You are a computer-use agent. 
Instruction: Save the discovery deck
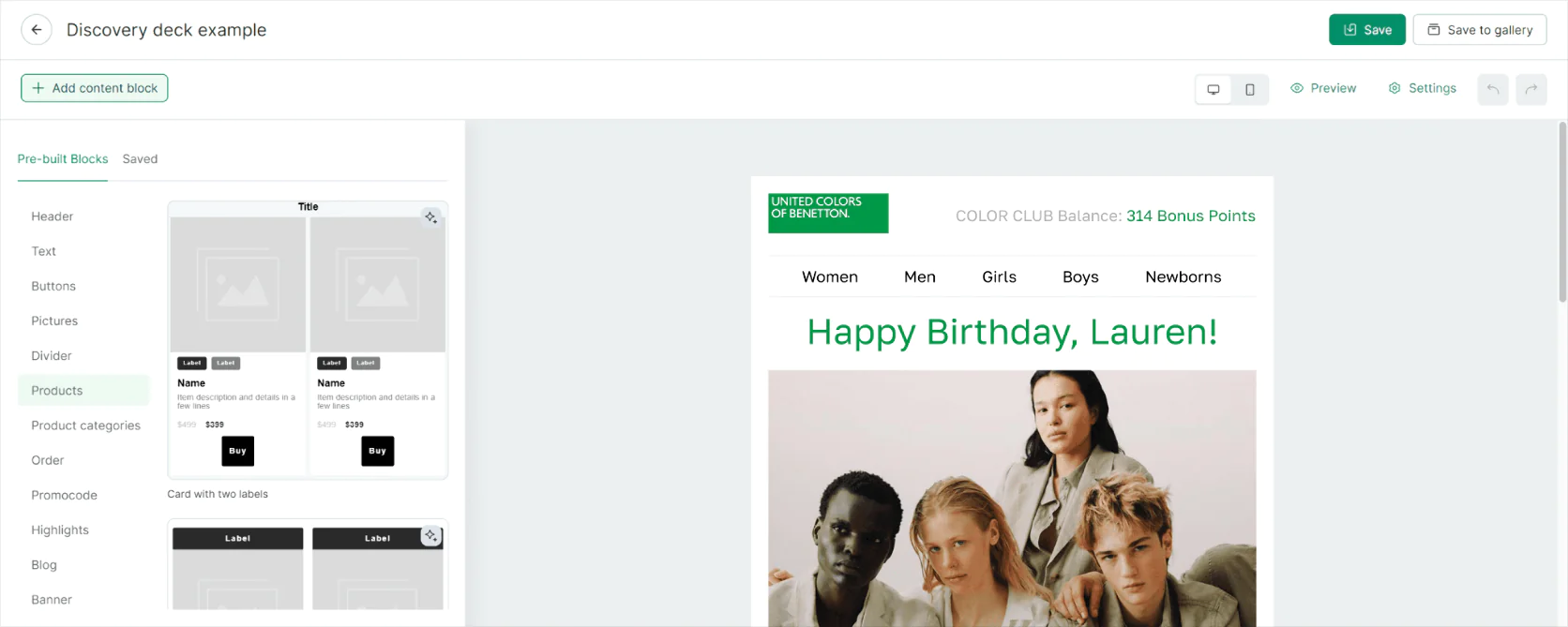pos(1367,30)
